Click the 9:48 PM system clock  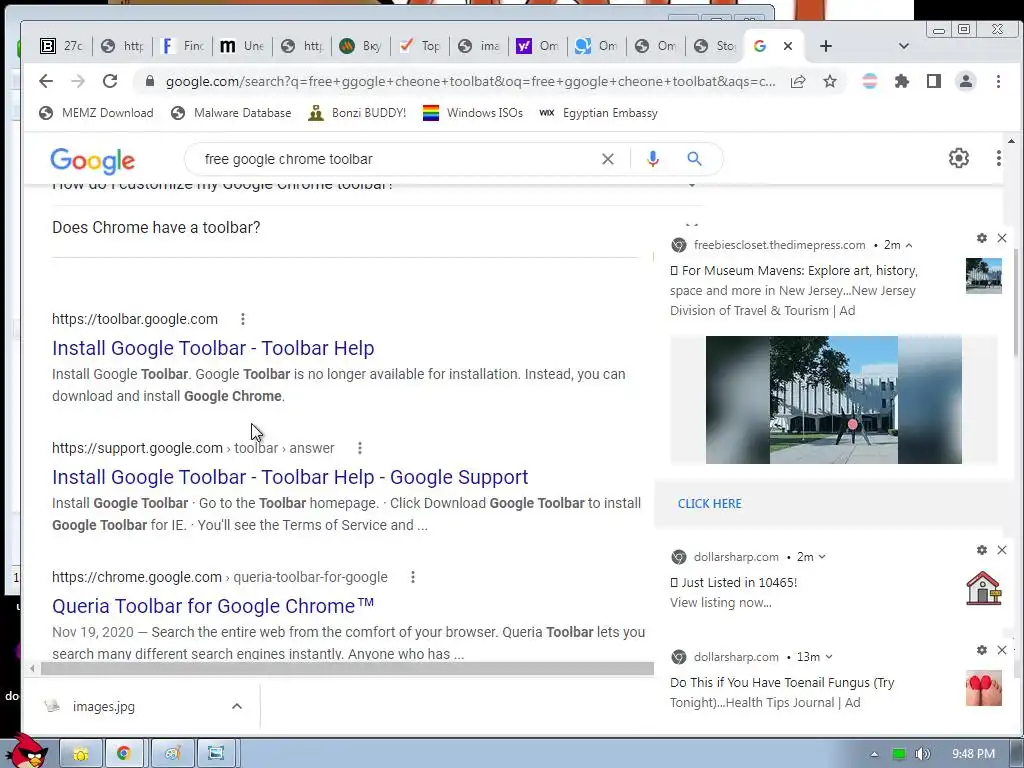coord(973,754)
